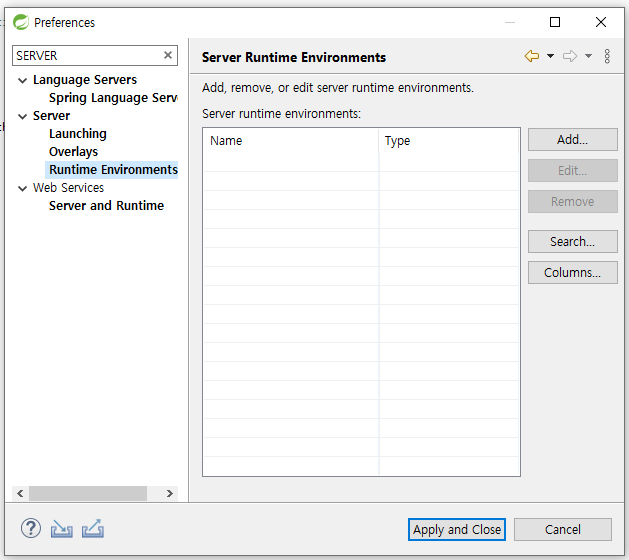This screenshot has height=560, width=629.
Task: Open the Help question mark icon
Action: [30, 528]
